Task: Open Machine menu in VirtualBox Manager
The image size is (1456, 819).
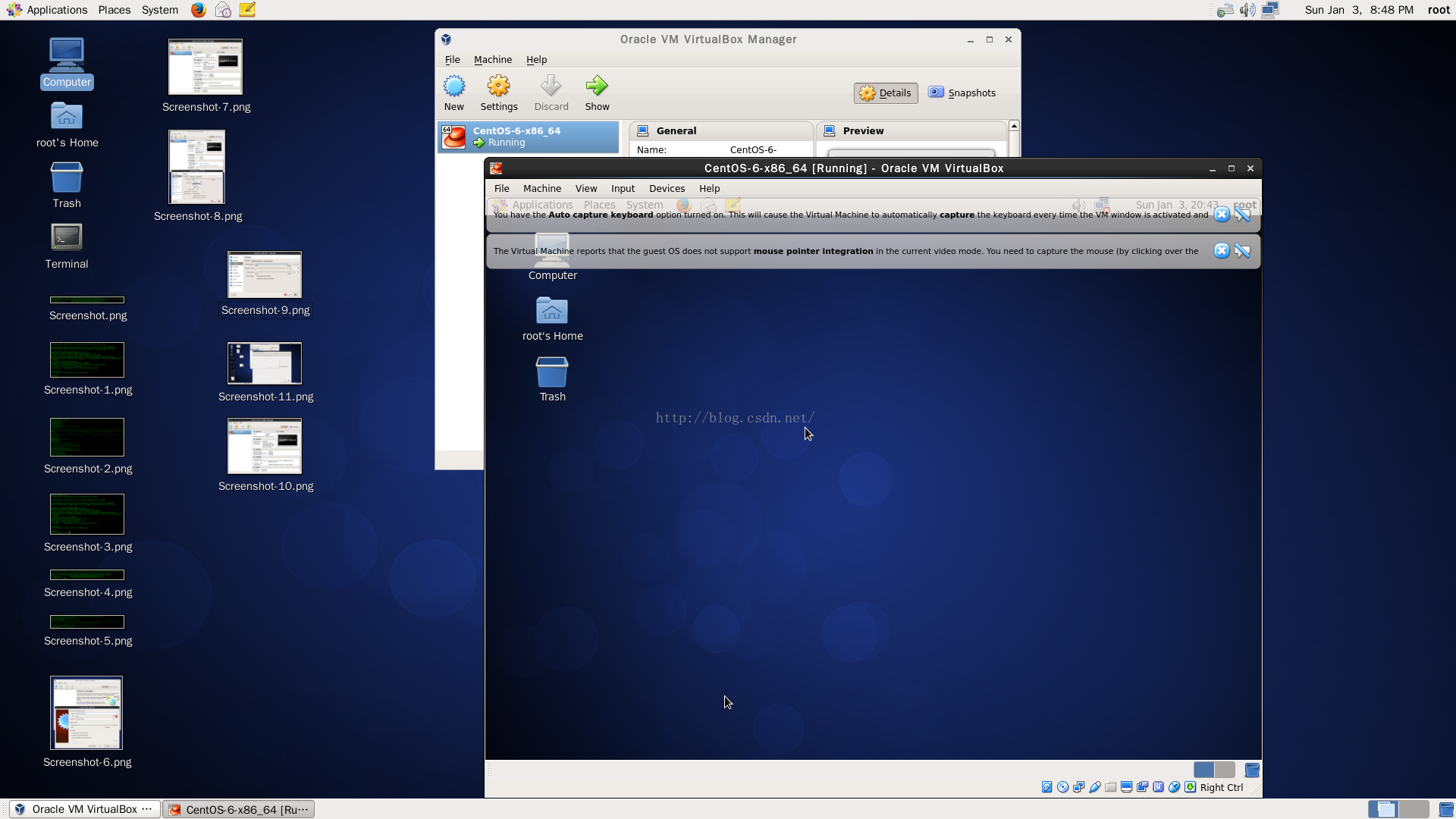Action: pyautogui.click(x=493, y=59)
